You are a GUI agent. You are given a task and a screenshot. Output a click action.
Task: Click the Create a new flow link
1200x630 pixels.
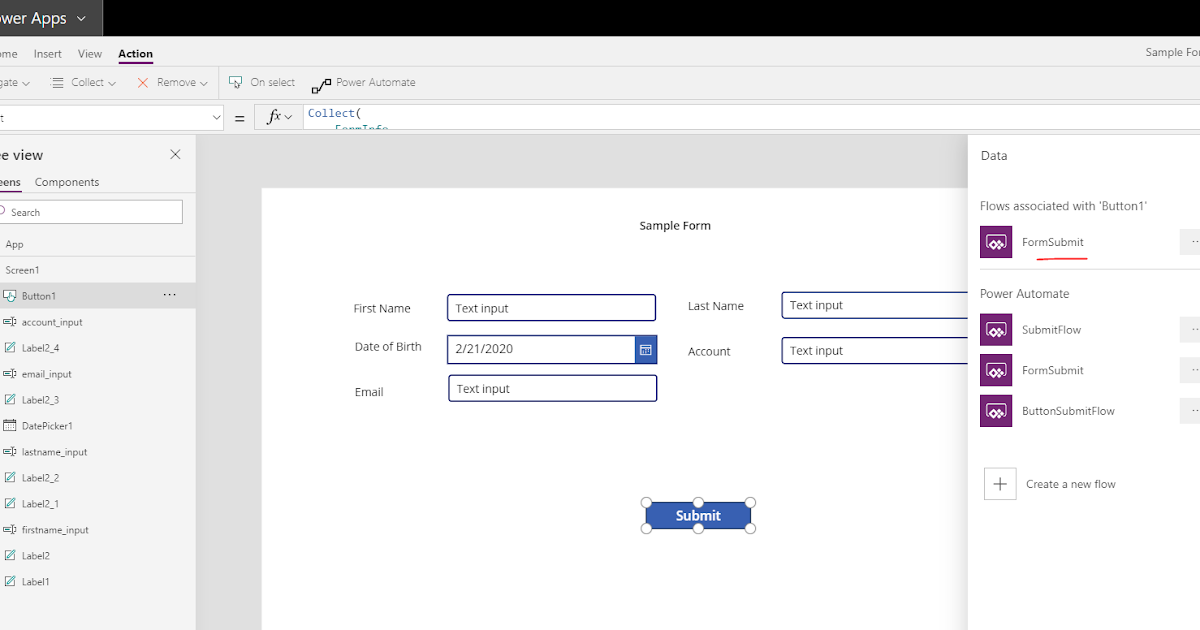coord(1070,483)
